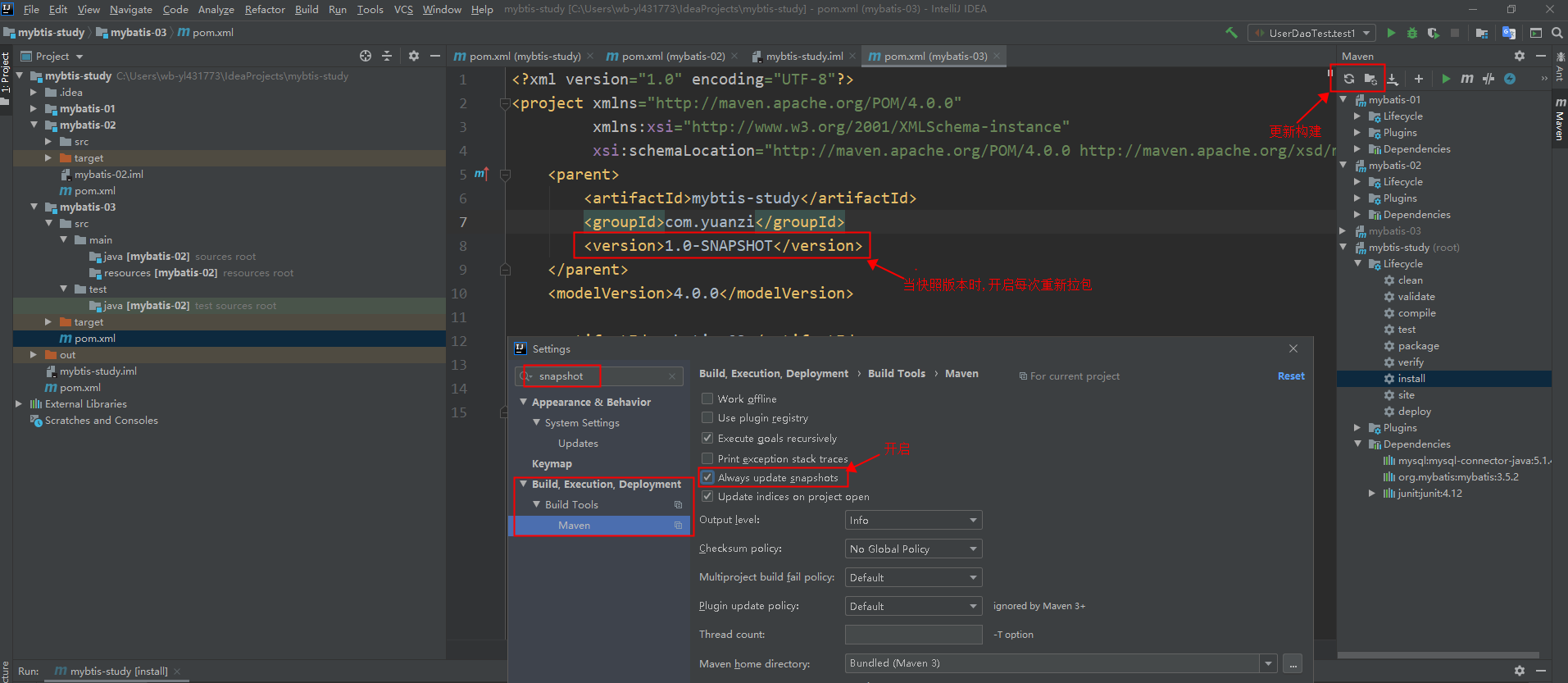Start debugging with the bug icon
1568x683 pixels.
click(x=1411, y=33)
